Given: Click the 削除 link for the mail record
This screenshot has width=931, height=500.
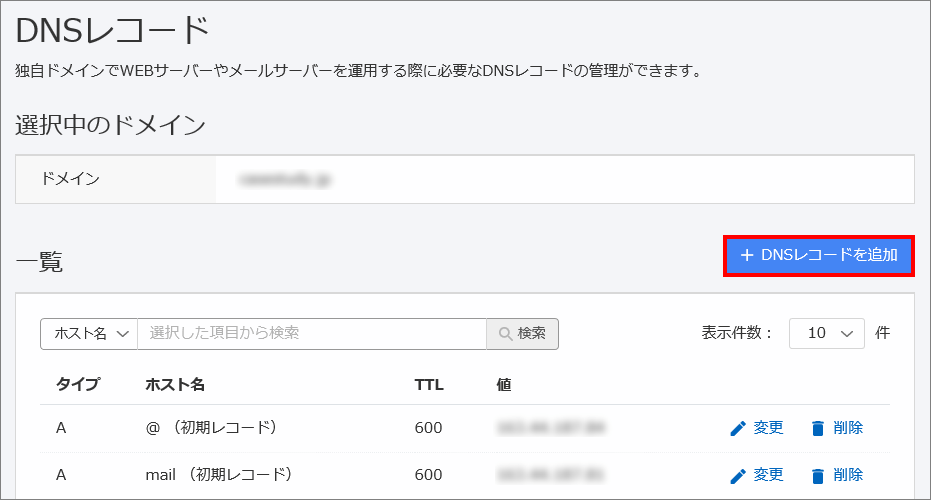Looking at the screenshot, I should click(848, 474).
